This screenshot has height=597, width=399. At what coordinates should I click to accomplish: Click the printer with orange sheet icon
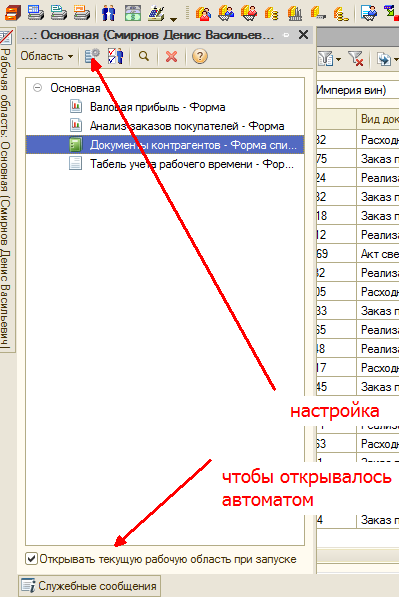pyautogui.click(x=82, y=12)
